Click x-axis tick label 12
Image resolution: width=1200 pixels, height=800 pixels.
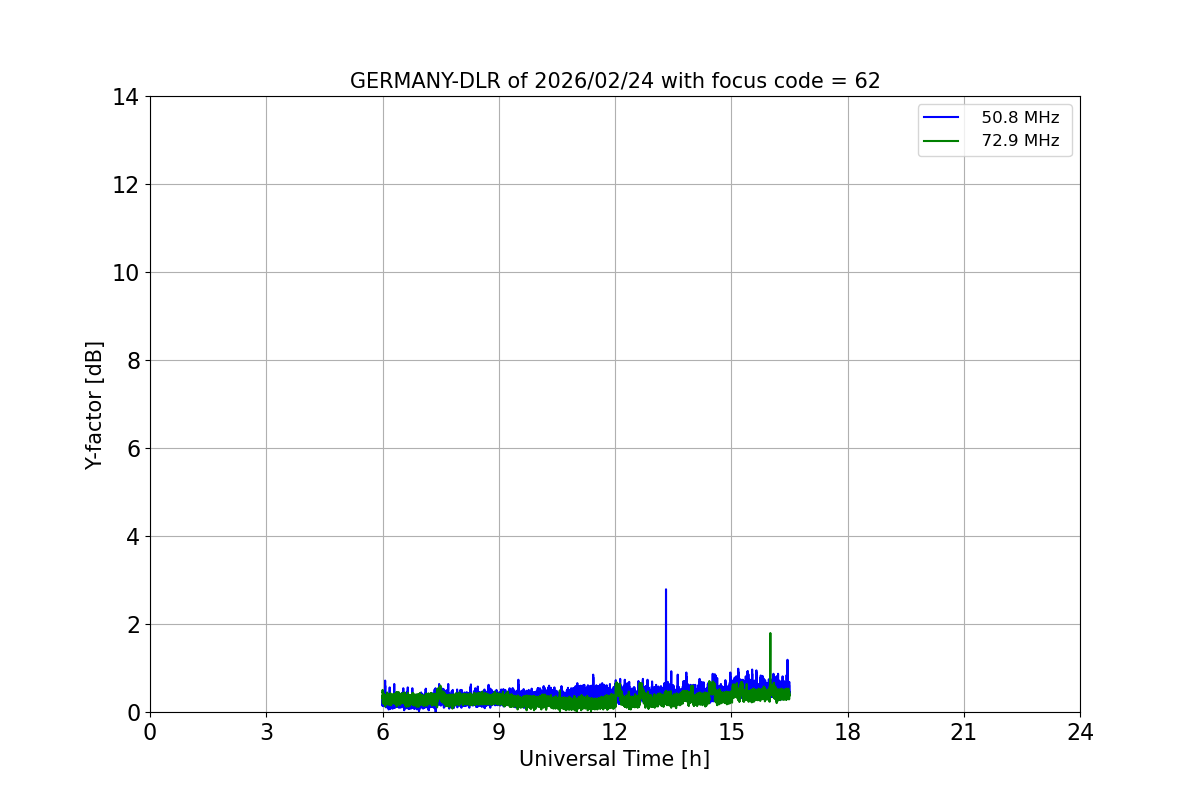pos(615,733)
